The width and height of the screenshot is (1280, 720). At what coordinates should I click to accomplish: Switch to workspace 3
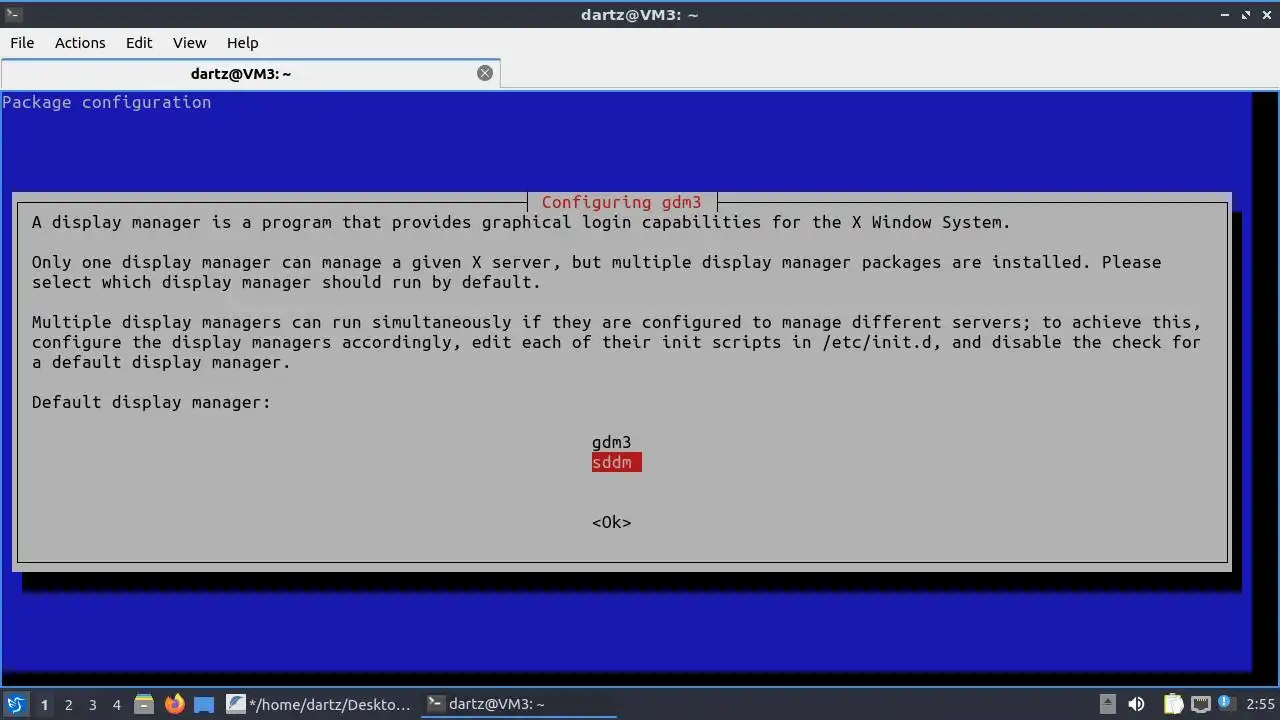tap(92, 704)
